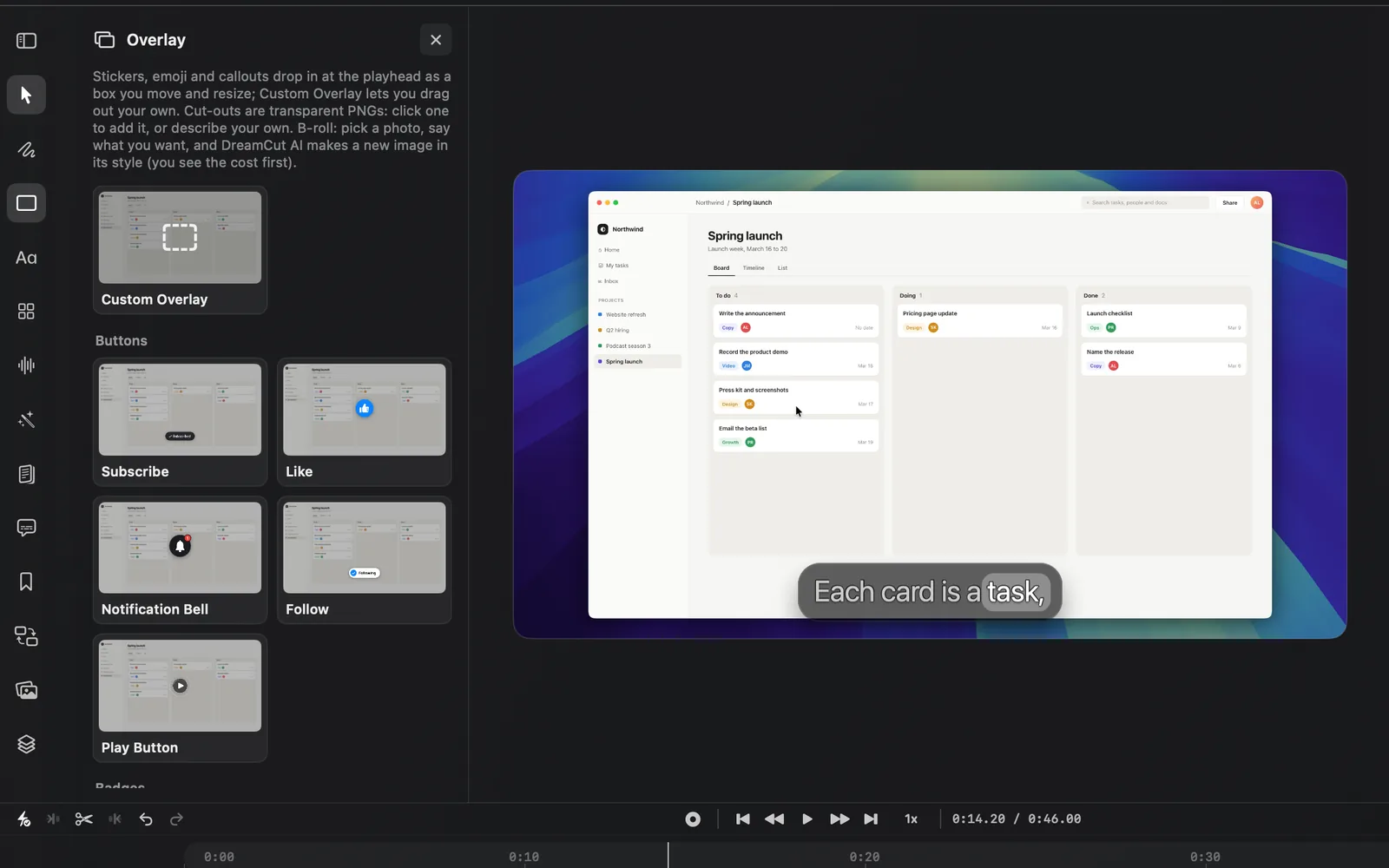Toggle the left sidebar panel icon
The height and width of the screenshot is (868, 1389).
click(26, 41)
